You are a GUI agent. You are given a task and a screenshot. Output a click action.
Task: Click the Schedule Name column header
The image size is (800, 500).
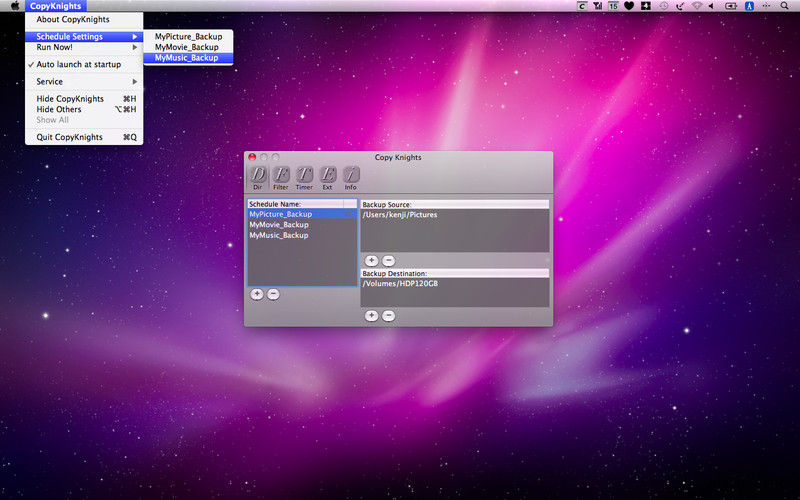coord(295,204)
